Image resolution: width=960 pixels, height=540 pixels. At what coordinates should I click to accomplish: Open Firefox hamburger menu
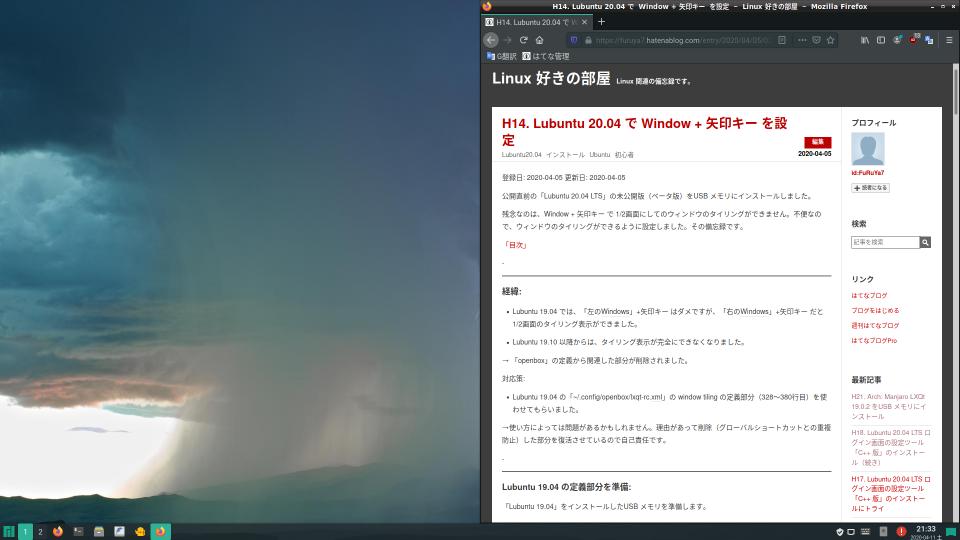pyautogui.click(x=949, y=40)
